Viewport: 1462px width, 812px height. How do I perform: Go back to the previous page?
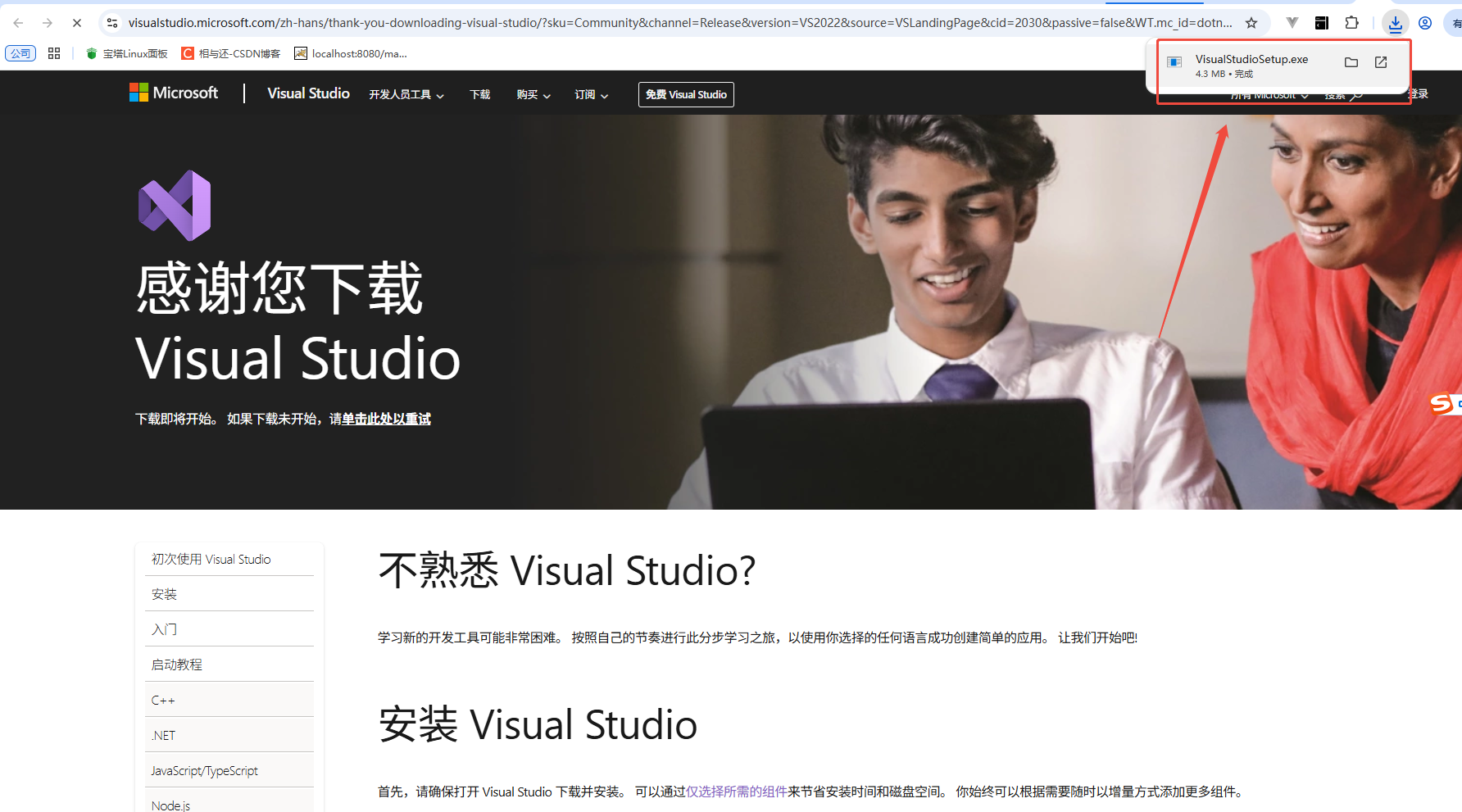coord(18,23)
